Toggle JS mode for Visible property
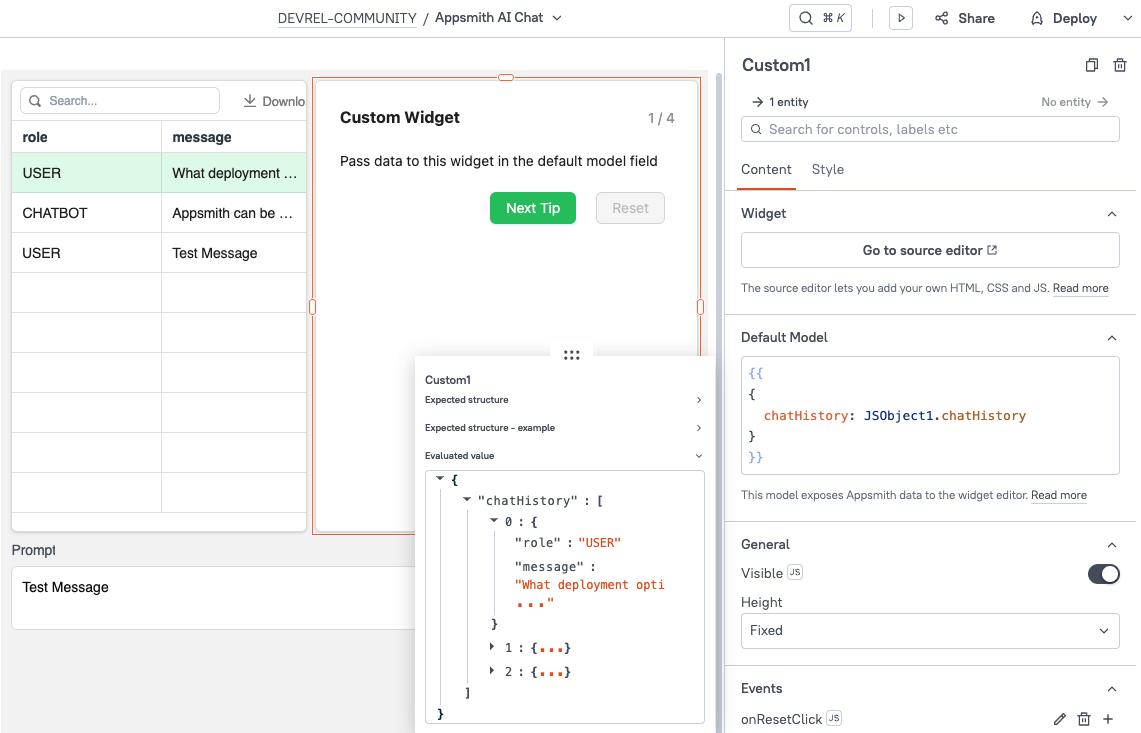The height and width of the screenshot is (733, 1141). click(795, 573)
